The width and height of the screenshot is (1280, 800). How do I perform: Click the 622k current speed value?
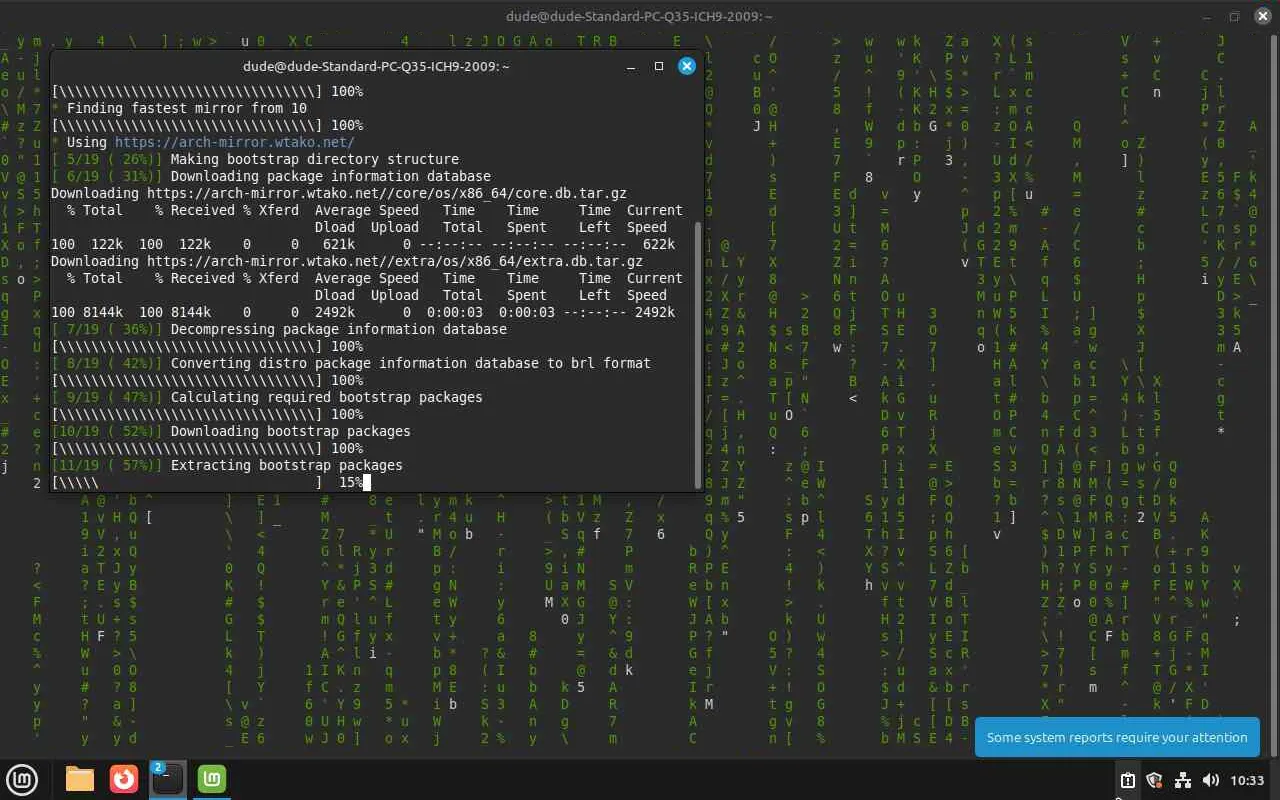click(x=659, y=244)
